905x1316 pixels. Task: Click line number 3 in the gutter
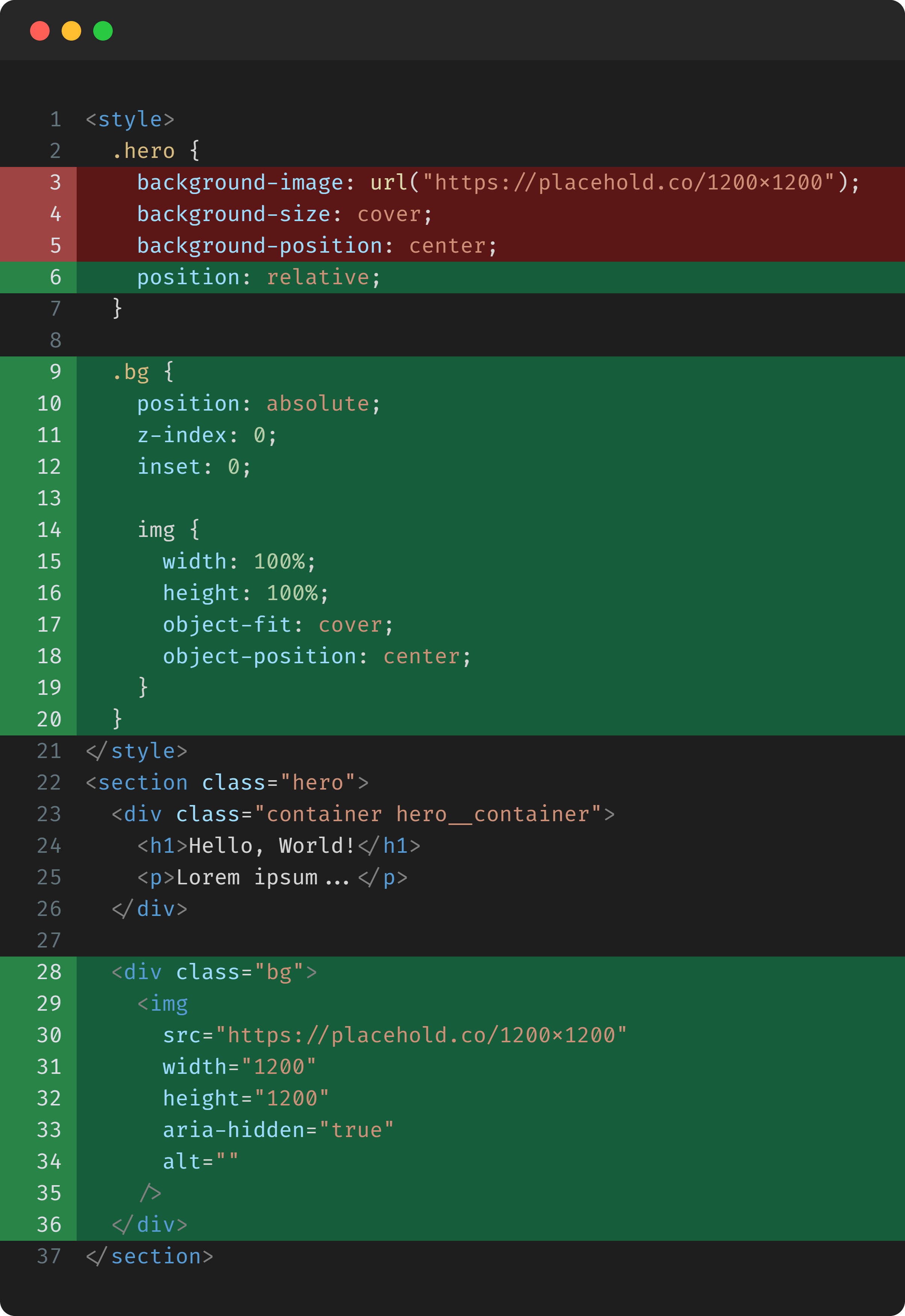(x=56, y=183)
